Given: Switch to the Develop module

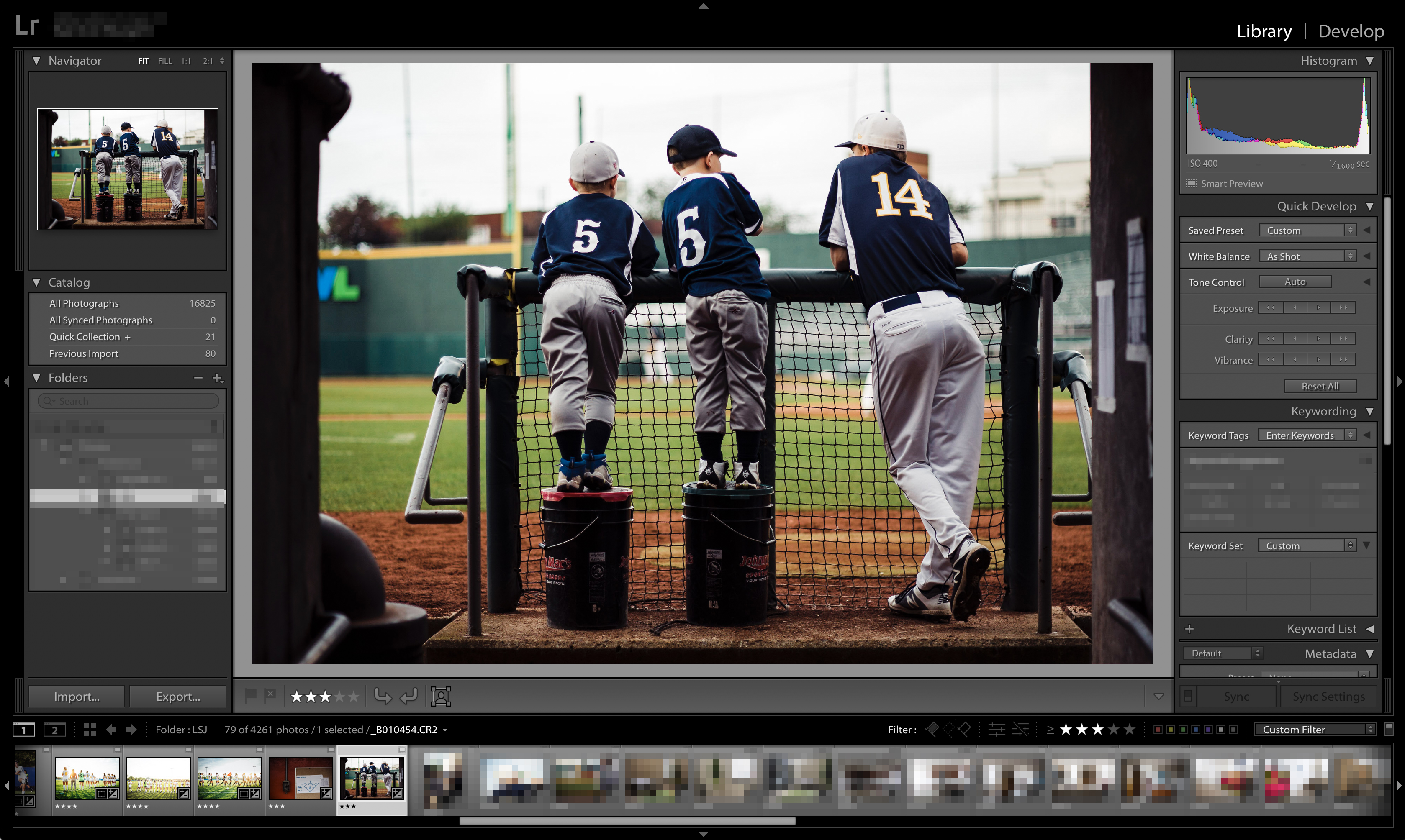Looking at the screenshot, I should (1351, 31).
